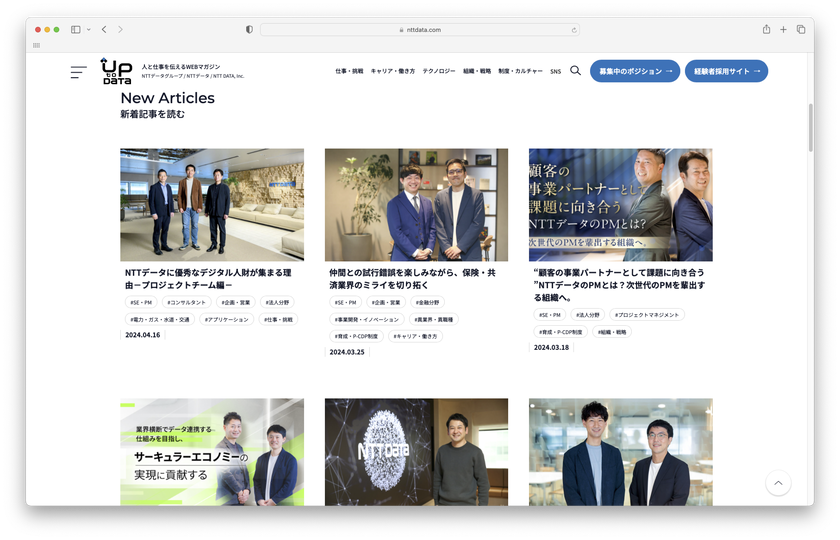Click thumbnail of two men beside plant
Screen dimensions: 840x540
[x=416, y=205]
